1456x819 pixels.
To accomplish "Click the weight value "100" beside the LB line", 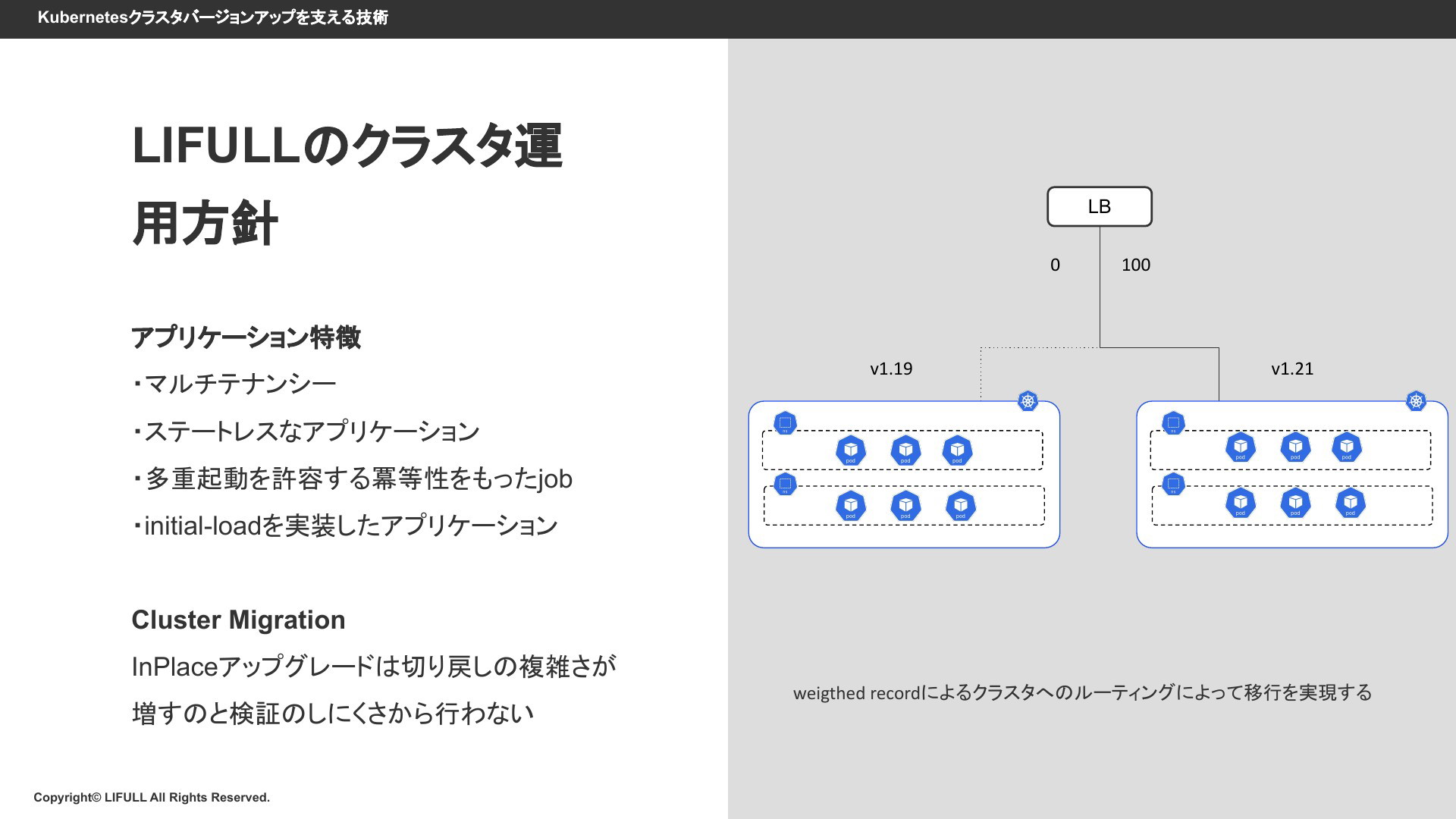I will pyautogui.click(x=1136, y=265).
